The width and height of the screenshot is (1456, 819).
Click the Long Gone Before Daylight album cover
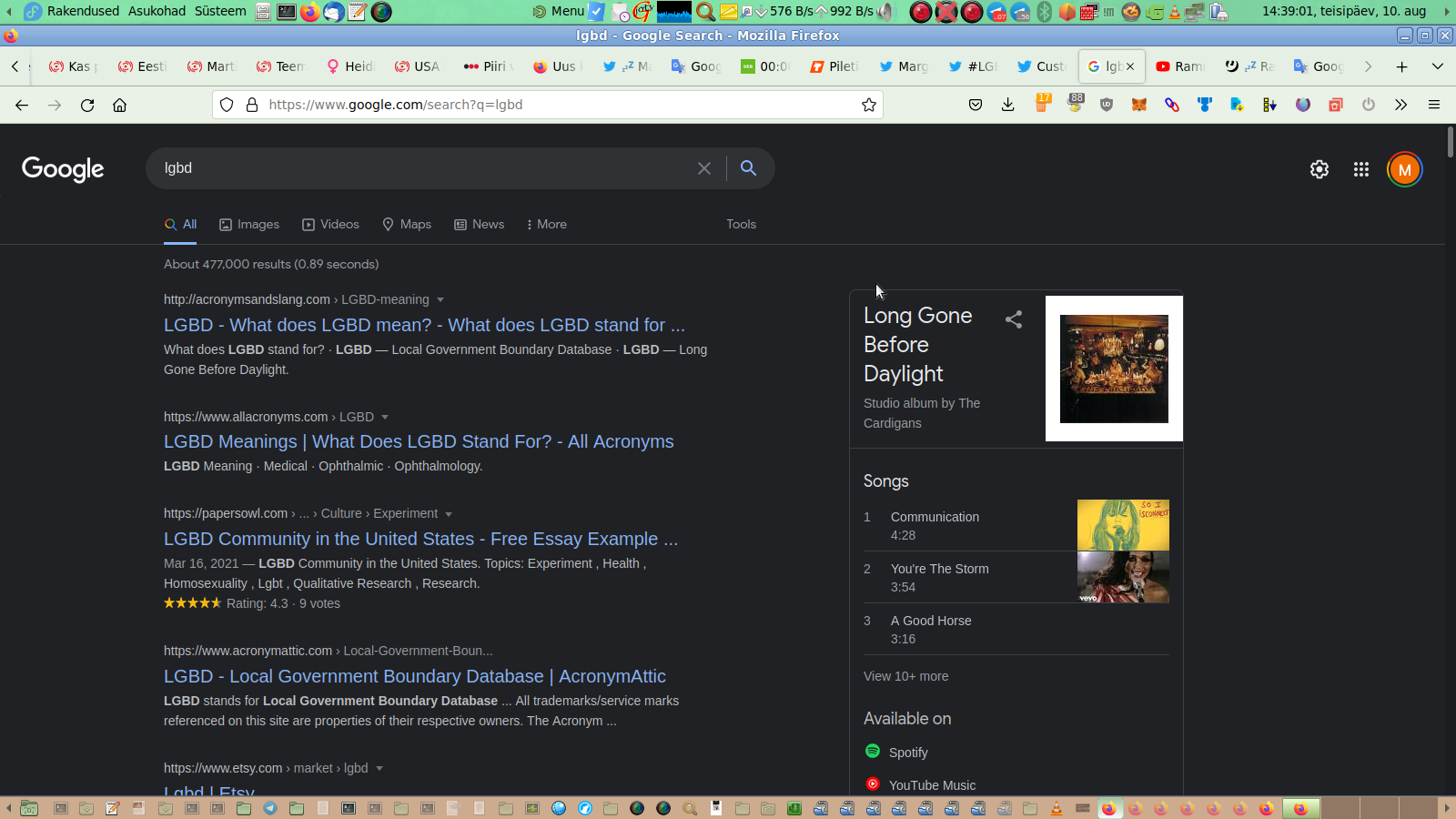pyautogui.click(x=1114, y=369)
